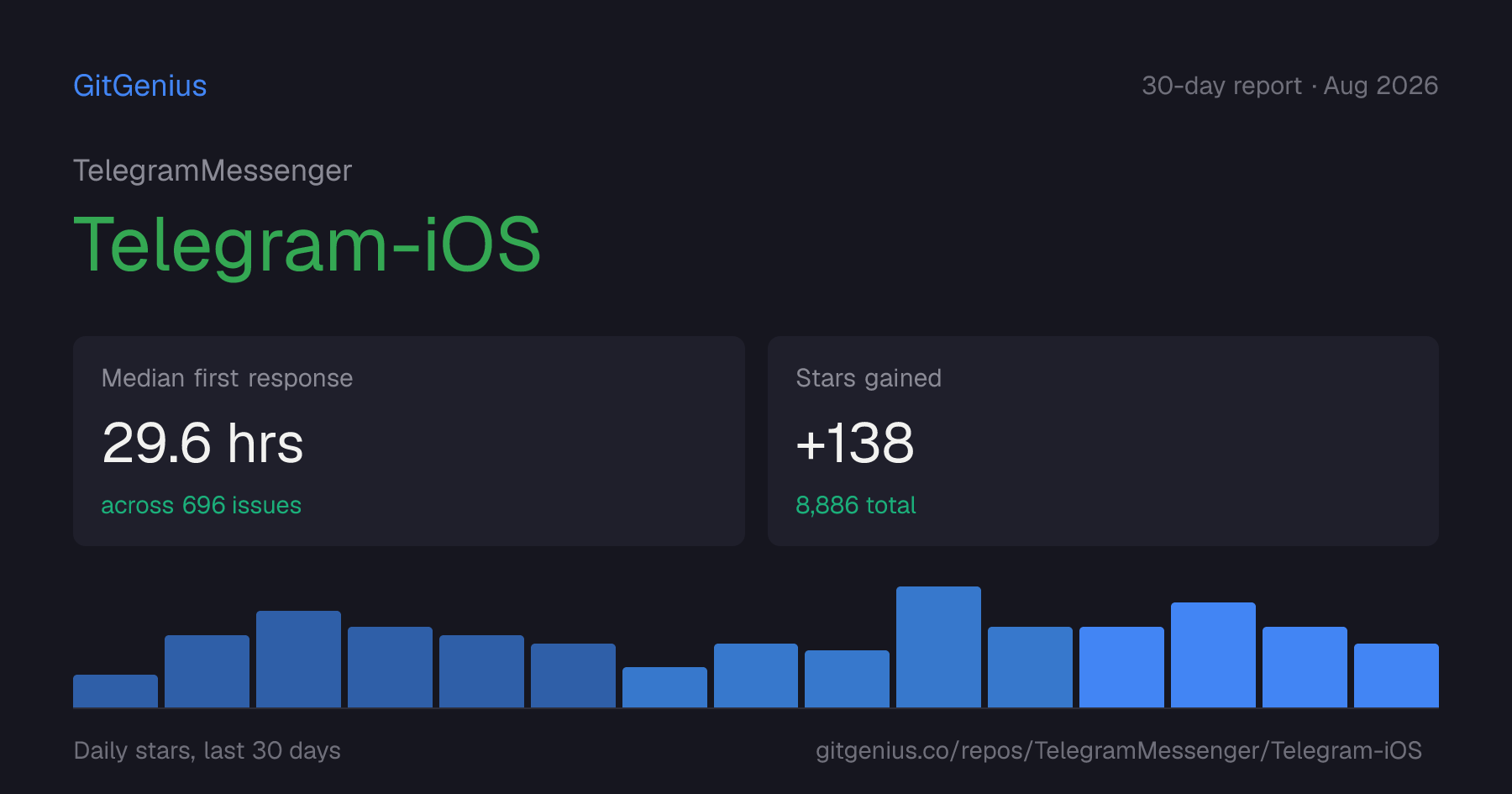Screen dimensions: 1512x794
Task: Select the "29.6 hrs" value
Action: point(202,443)
